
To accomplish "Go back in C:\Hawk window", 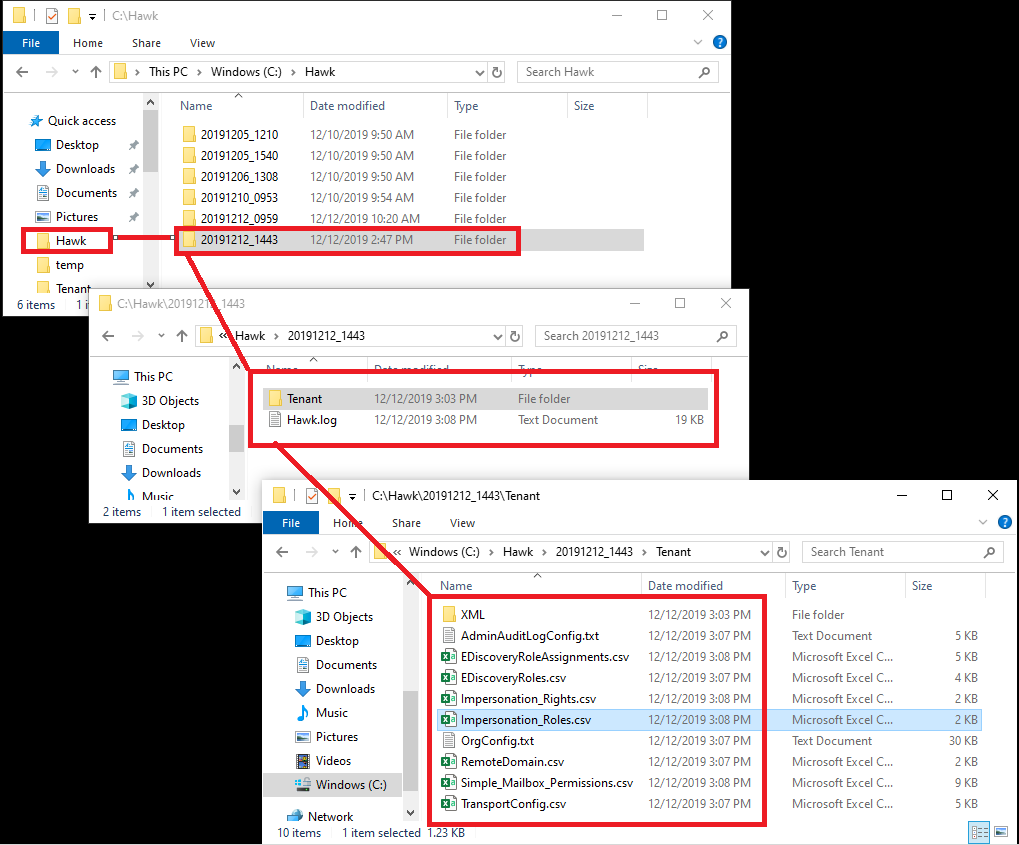I will [x=22, y=72].
